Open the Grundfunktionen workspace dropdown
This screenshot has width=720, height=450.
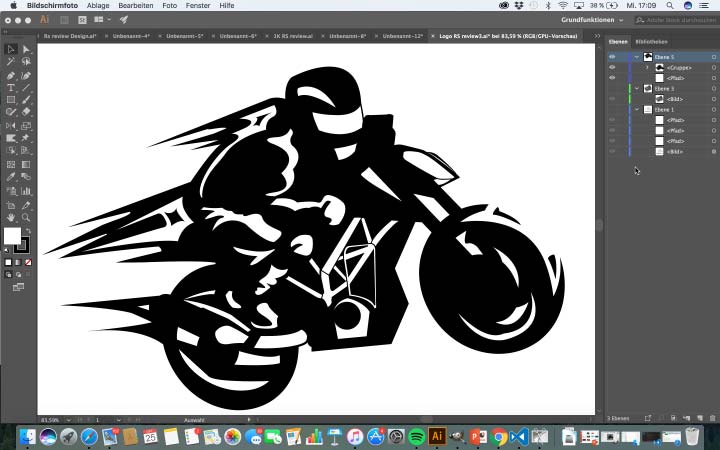point(592,19)
